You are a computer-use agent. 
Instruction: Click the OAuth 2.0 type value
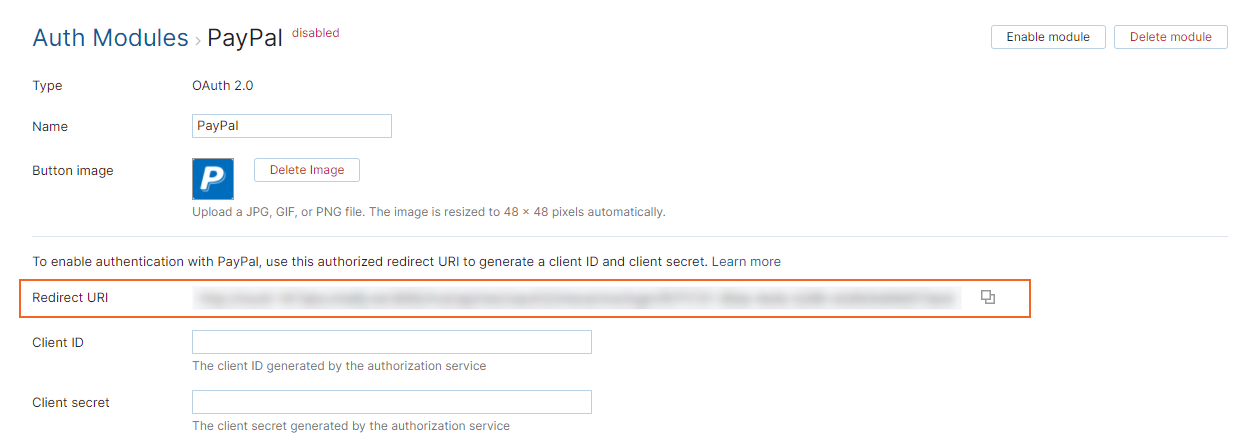point(222,85)
